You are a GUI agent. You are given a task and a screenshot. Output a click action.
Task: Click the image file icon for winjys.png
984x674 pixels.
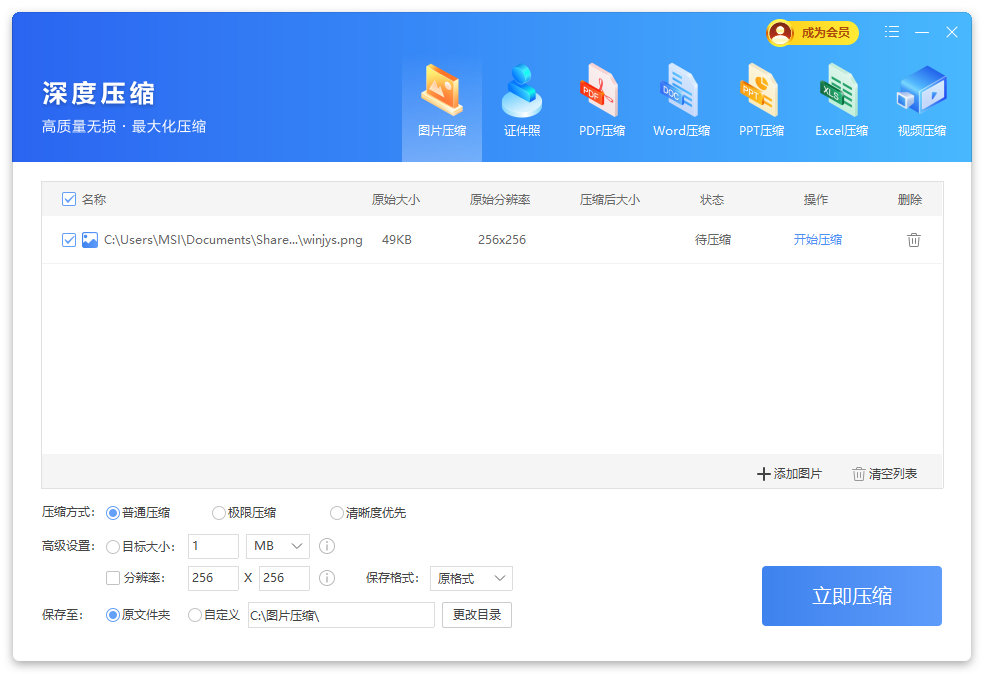tap(90, 240)
